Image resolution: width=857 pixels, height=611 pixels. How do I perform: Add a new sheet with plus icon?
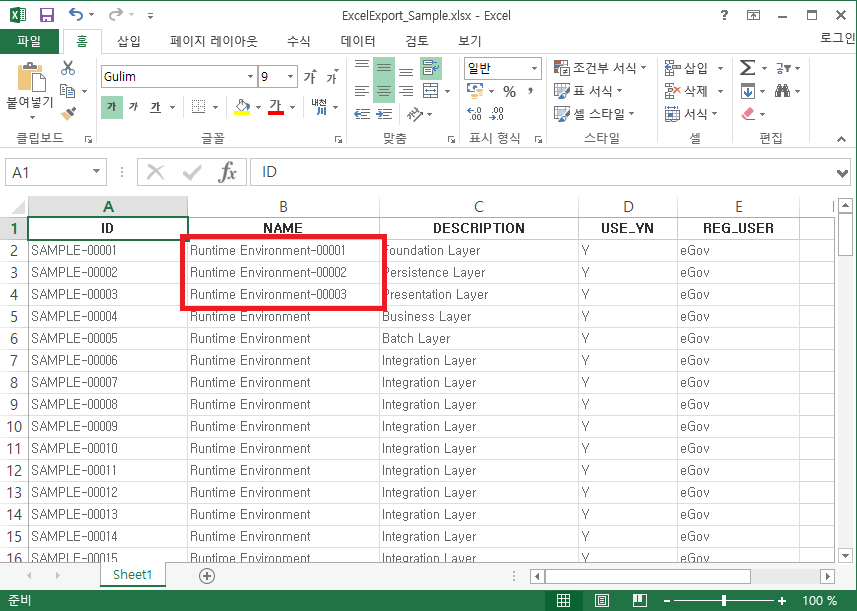(x=207, y=576)
